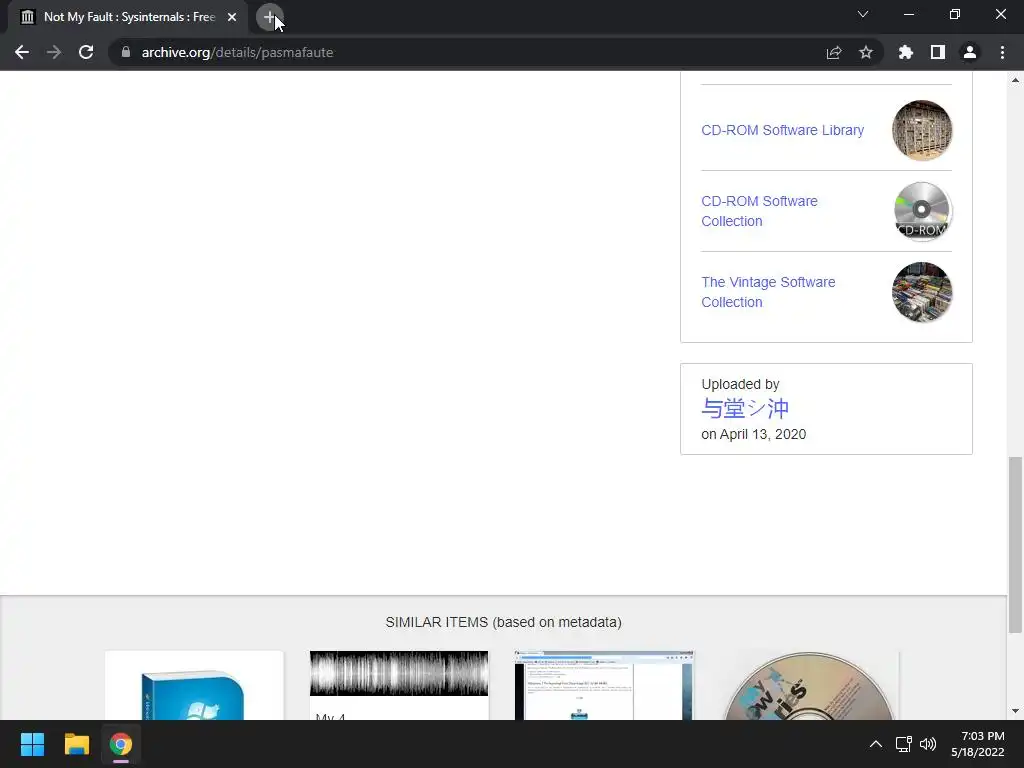Open the clock and date panel
This screenshot has height=768, width=1024.
pyautogui.click(x=978, y=744)
